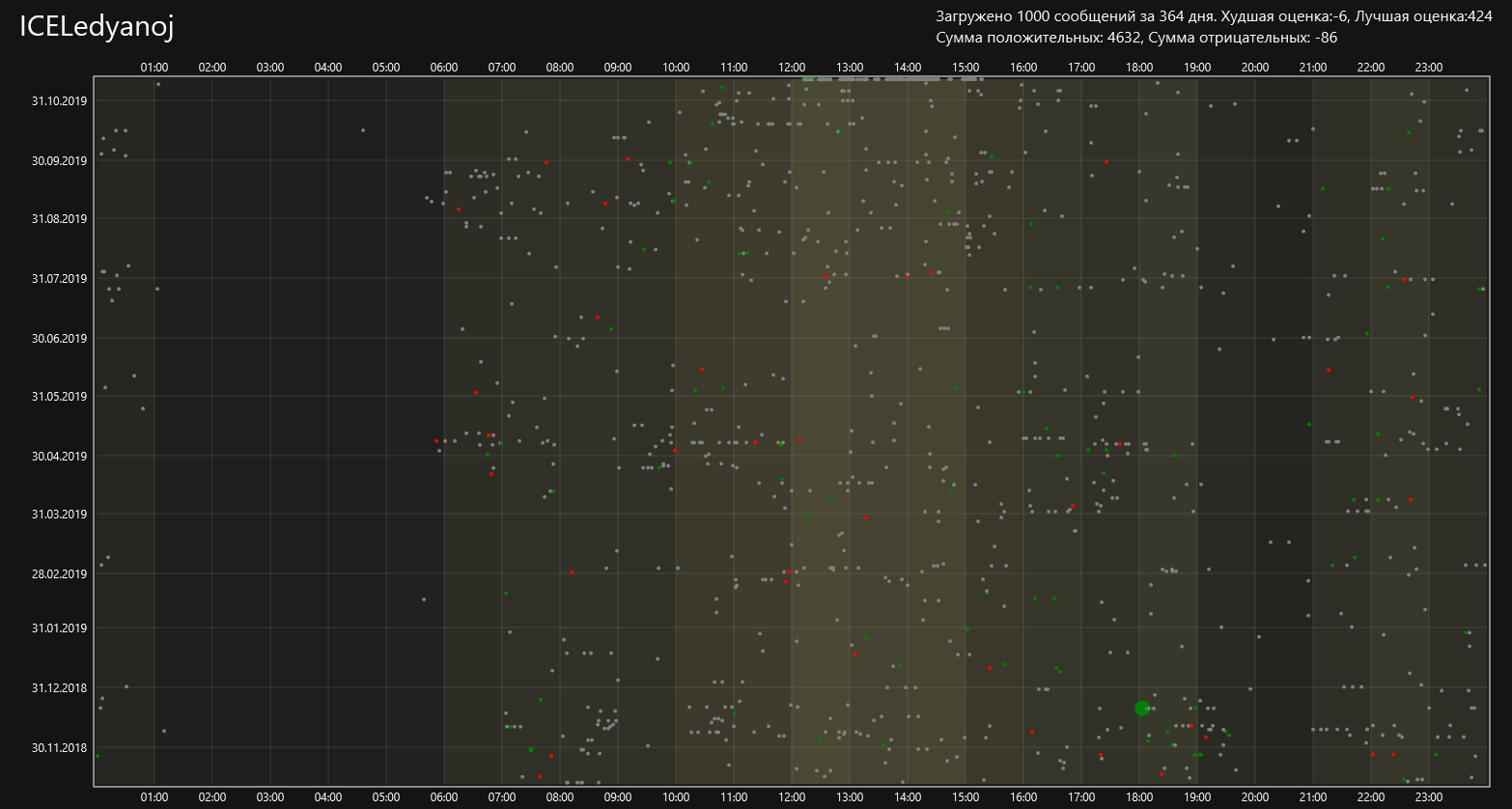Click 17:00 on the bottom time axis
The image size is (1512, 809).
1081,797
